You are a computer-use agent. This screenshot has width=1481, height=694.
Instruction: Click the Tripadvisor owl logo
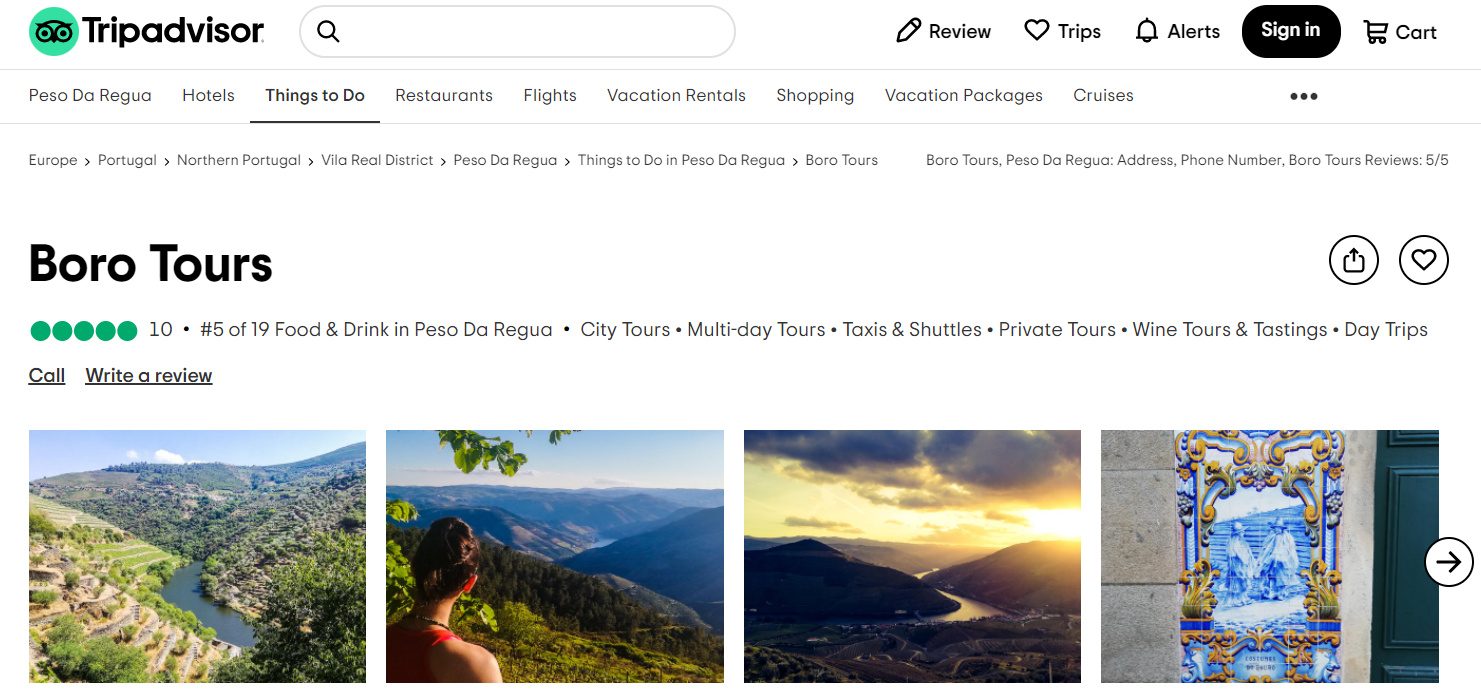[54, 32]
